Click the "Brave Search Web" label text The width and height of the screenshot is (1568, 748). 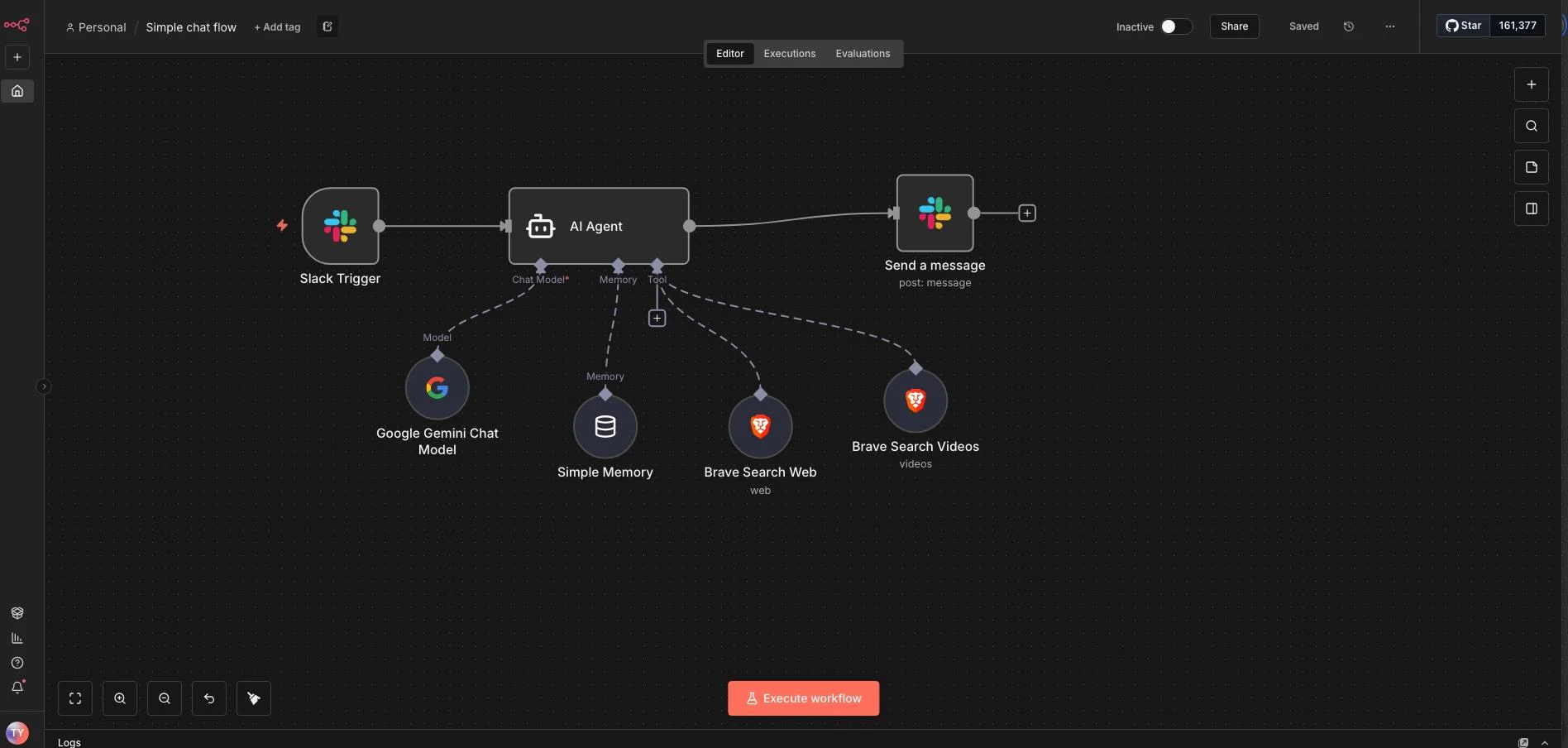coord(761,472)
